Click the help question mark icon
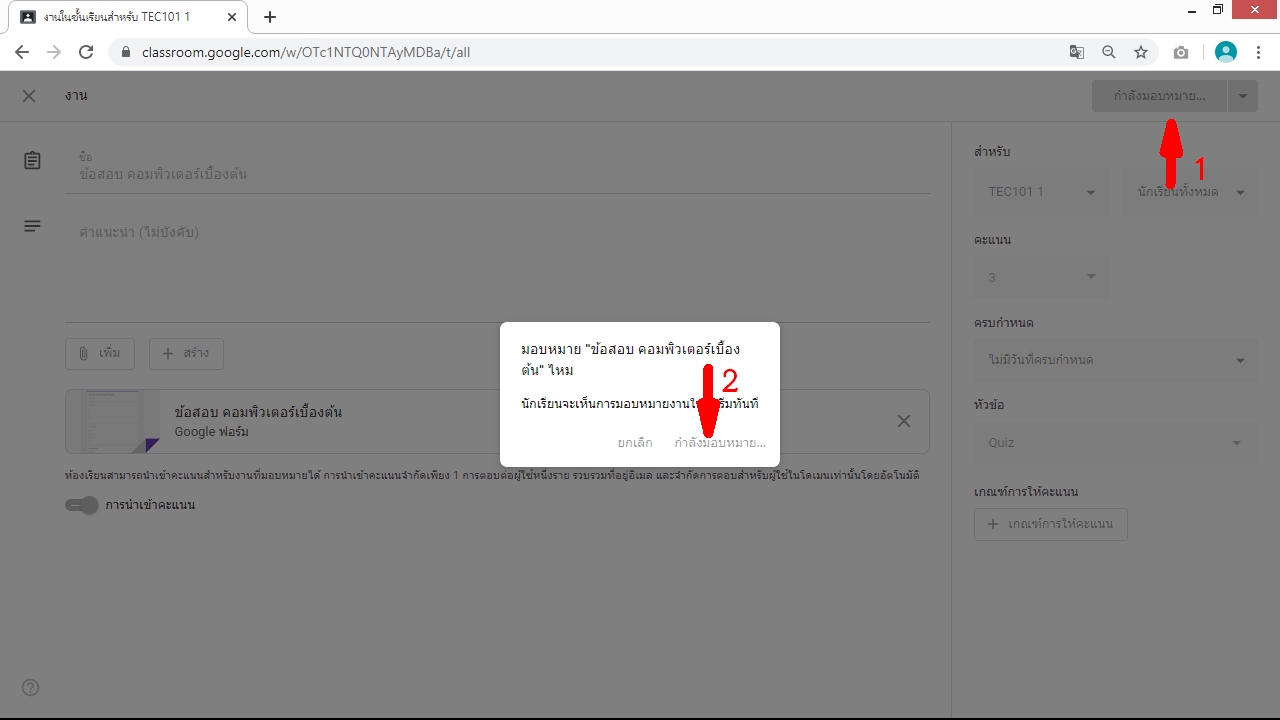The width and height of the screenshot is (1280, 720). (31, 687)
